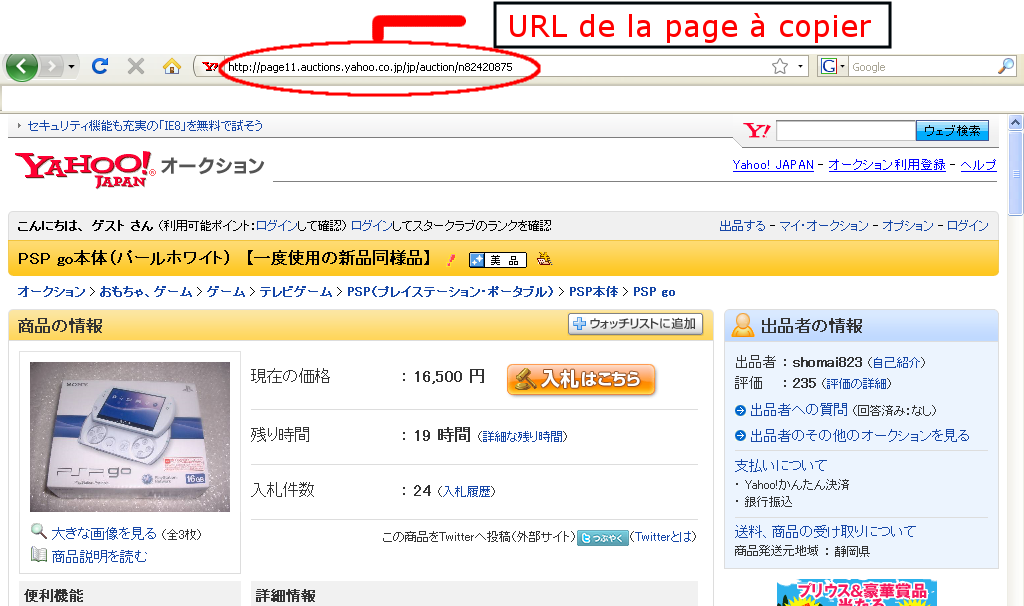Go to the home page icon
This screenshot has height=606, width=1024.
[172, 66]
